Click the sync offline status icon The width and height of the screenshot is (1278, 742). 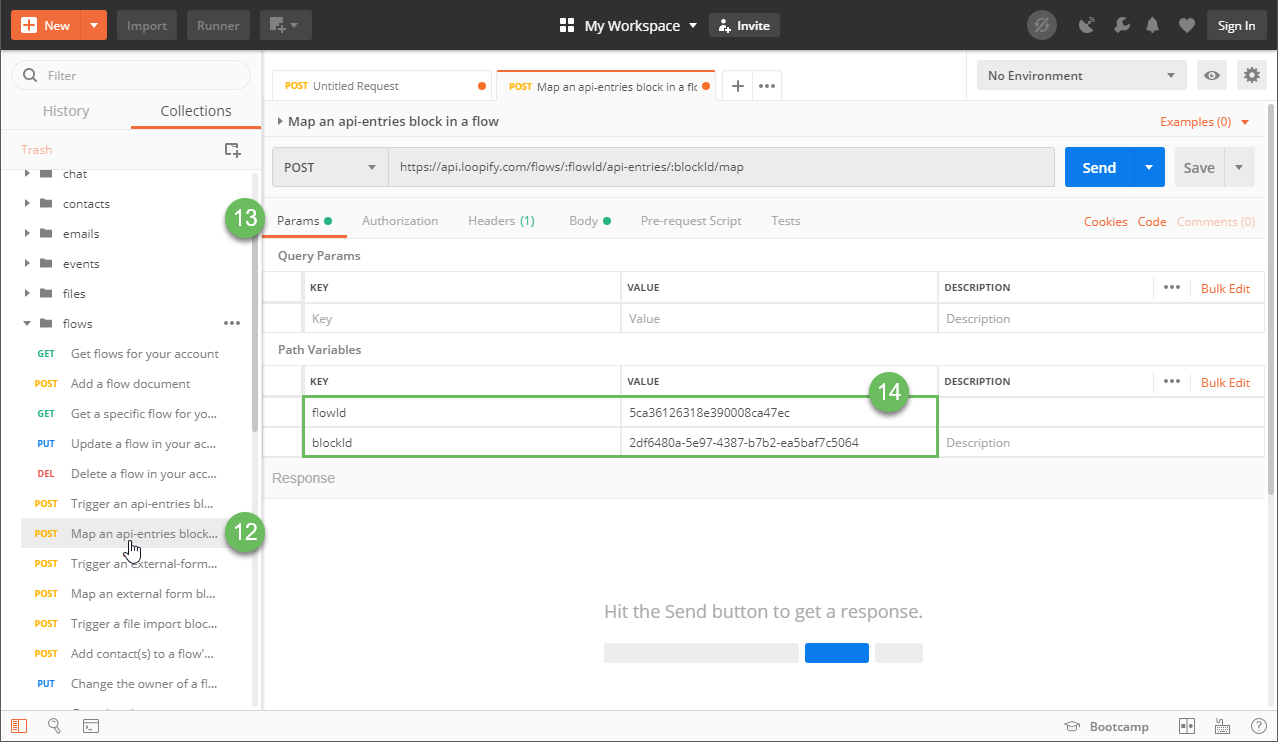[1041, 26]
